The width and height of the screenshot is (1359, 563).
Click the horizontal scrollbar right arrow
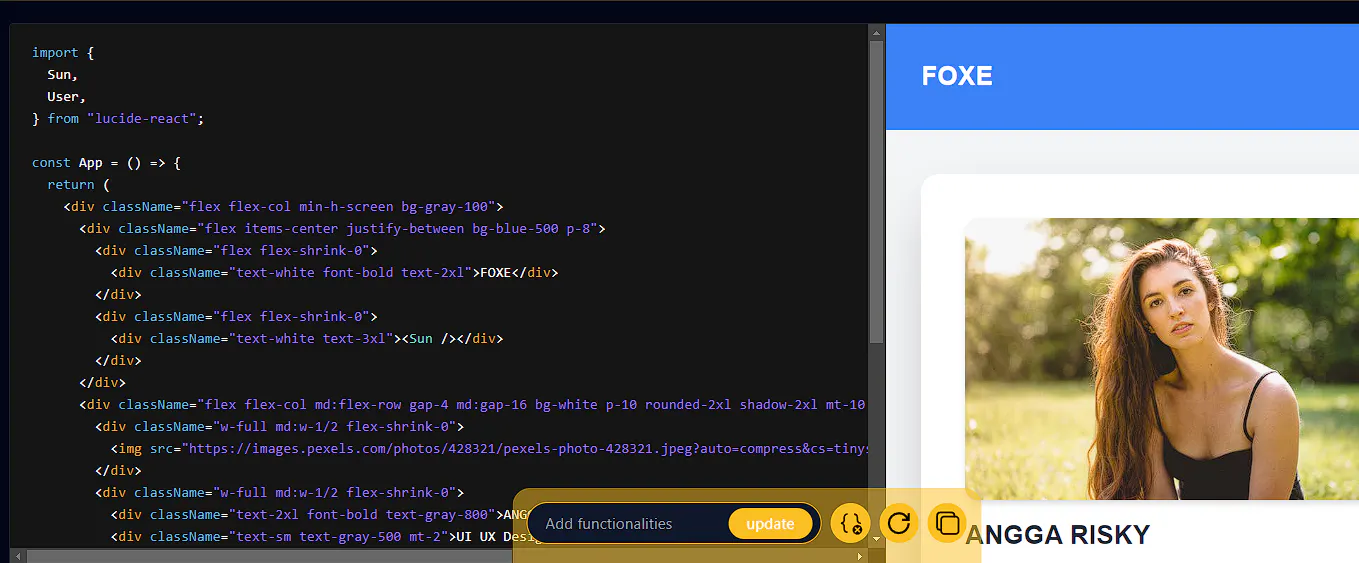(861, 555)
